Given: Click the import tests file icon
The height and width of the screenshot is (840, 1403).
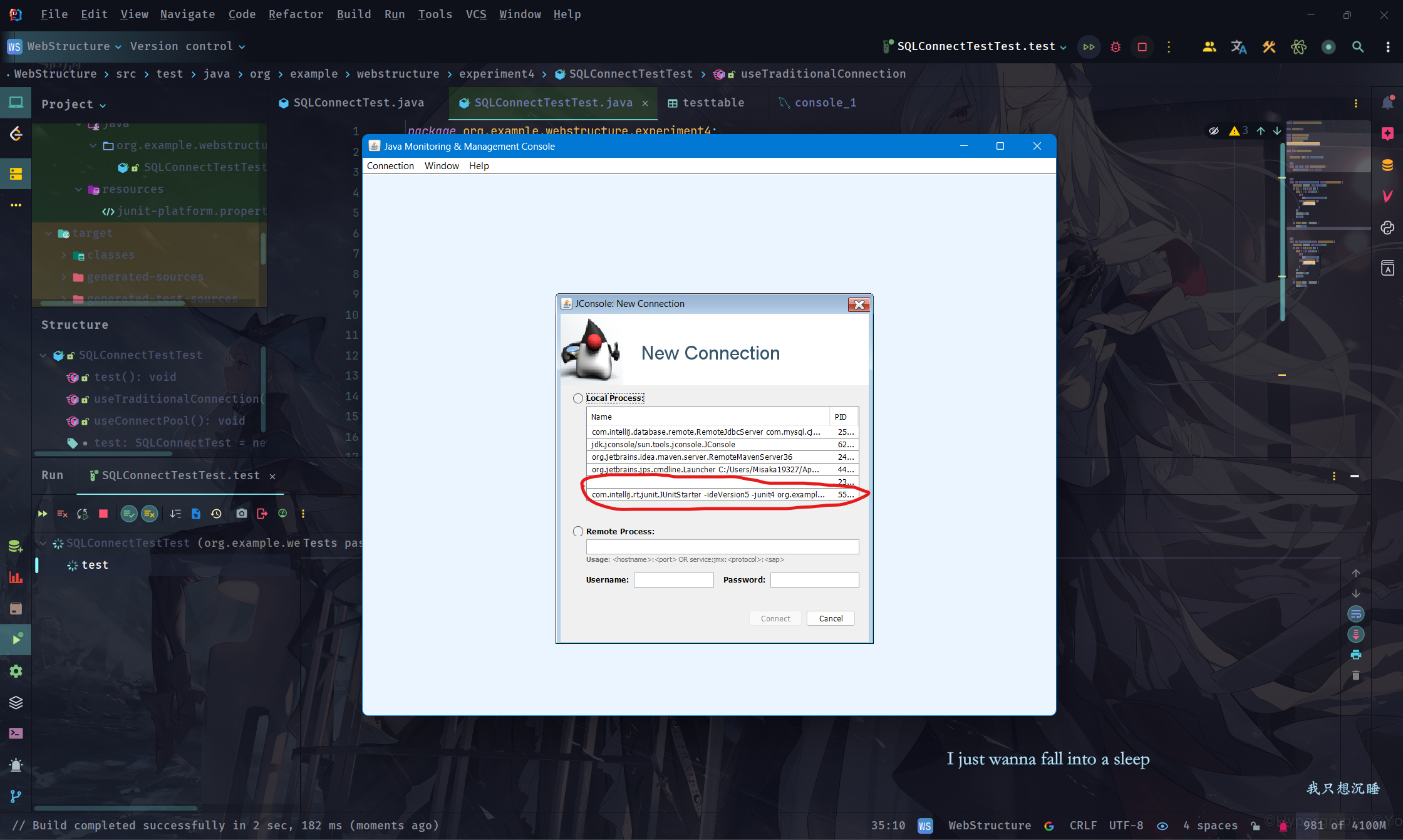Looking at the screenshot, I should coord(196,514).
